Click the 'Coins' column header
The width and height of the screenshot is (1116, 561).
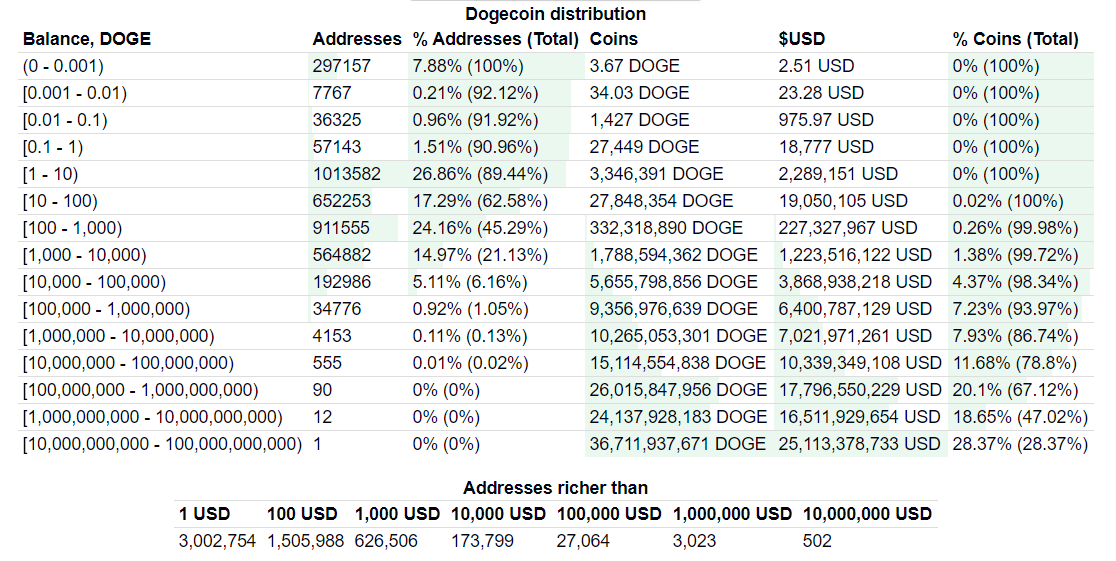(x=614, y=38)
